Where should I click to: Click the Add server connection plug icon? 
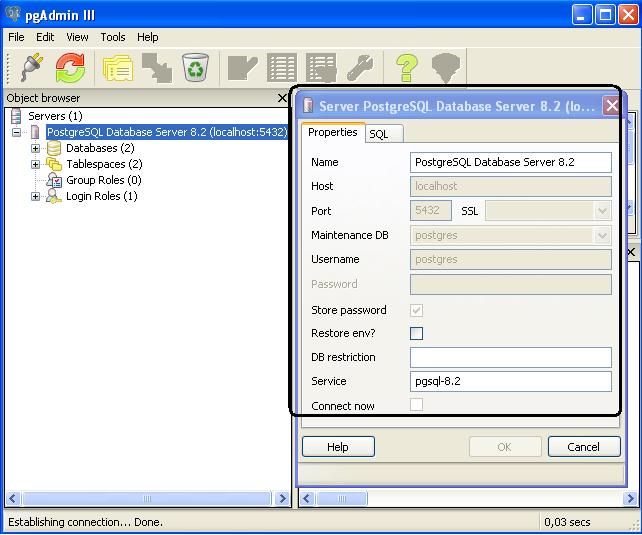pyautogui.click(x=32, y=68)
